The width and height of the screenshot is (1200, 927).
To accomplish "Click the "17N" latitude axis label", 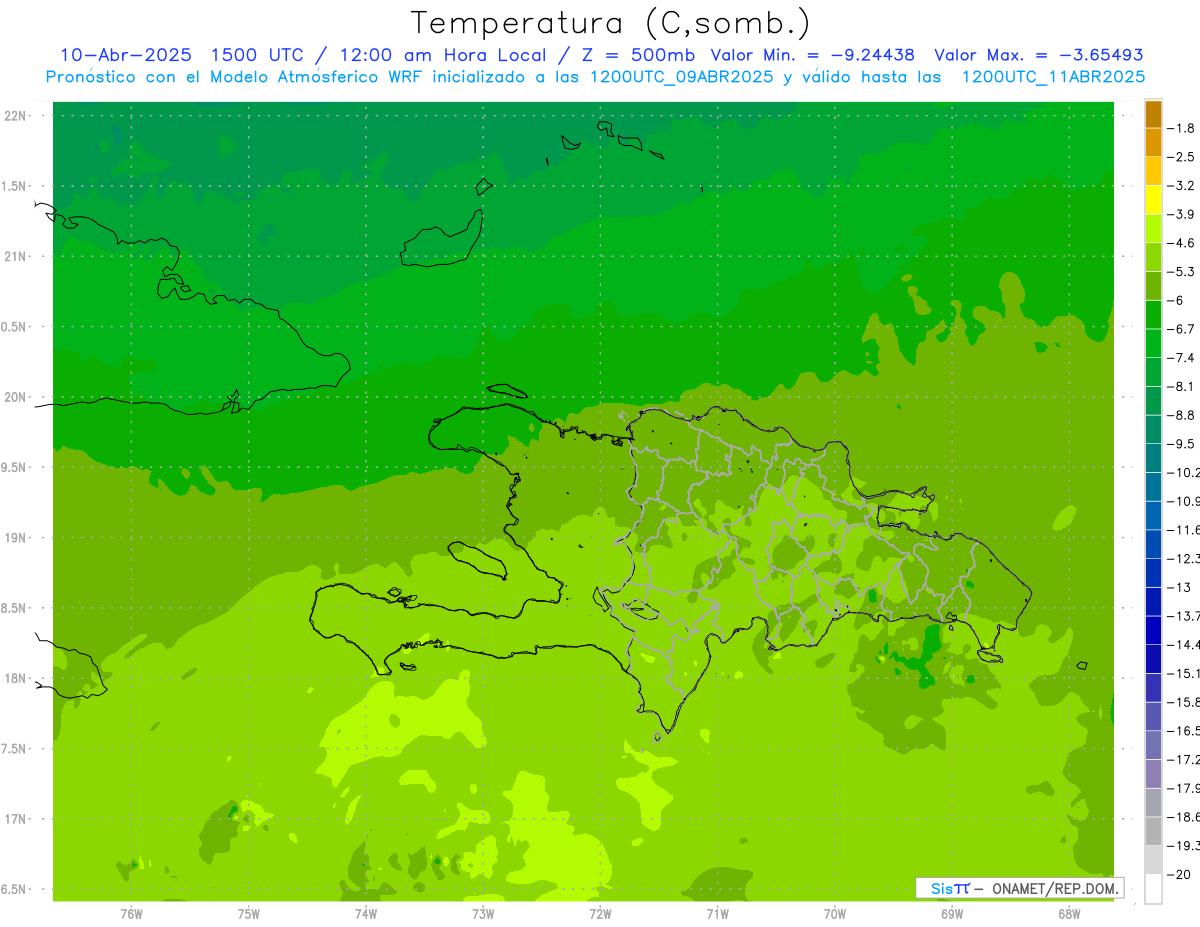I will point(16,820).
